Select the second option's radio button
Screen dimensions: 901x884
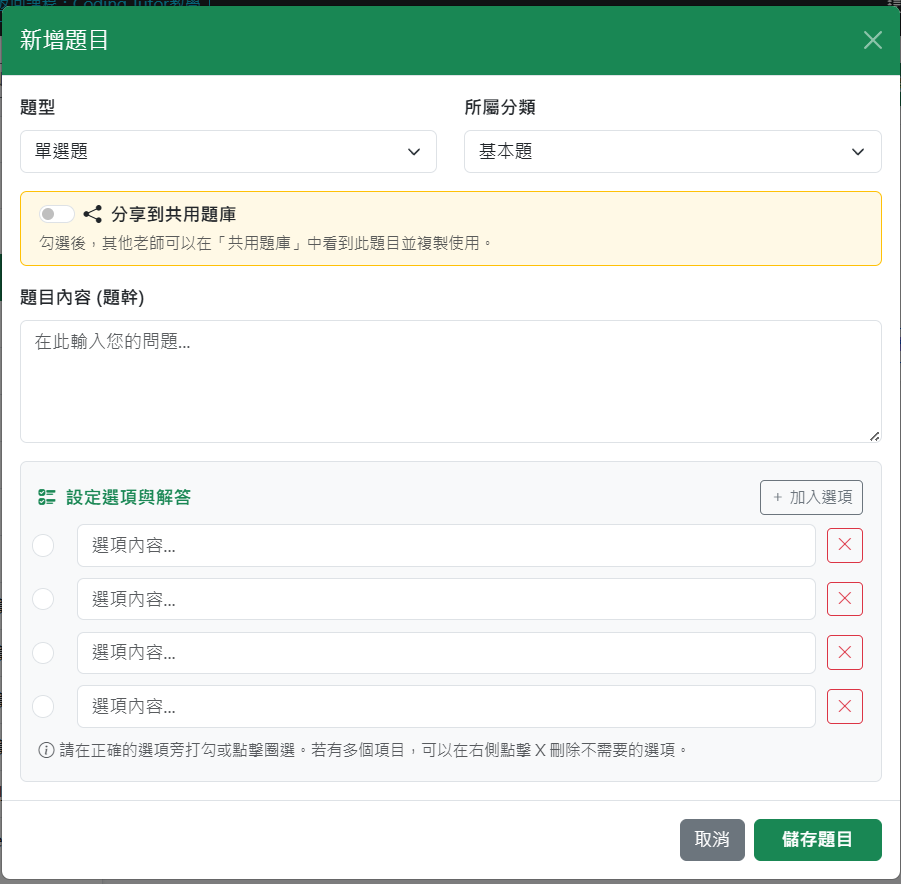tap(43, 599)
